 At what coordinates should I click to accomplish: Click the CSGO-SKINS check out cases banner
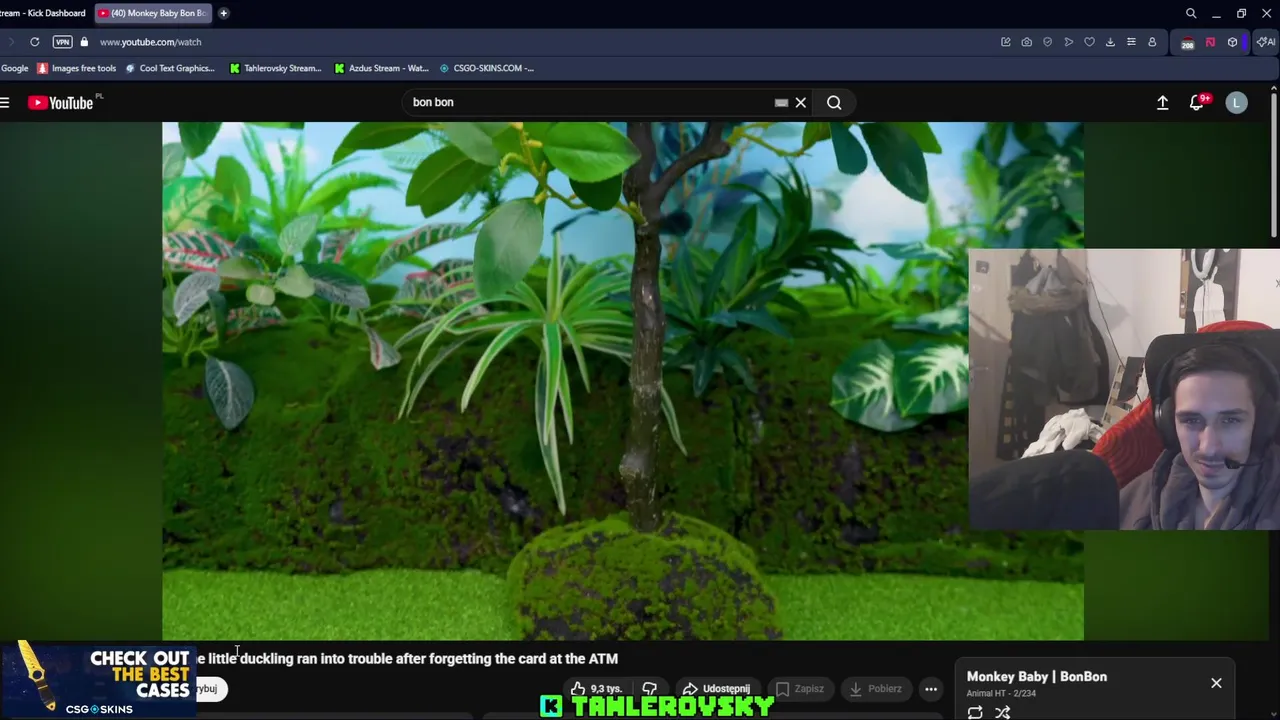click(x=98, y=680)
